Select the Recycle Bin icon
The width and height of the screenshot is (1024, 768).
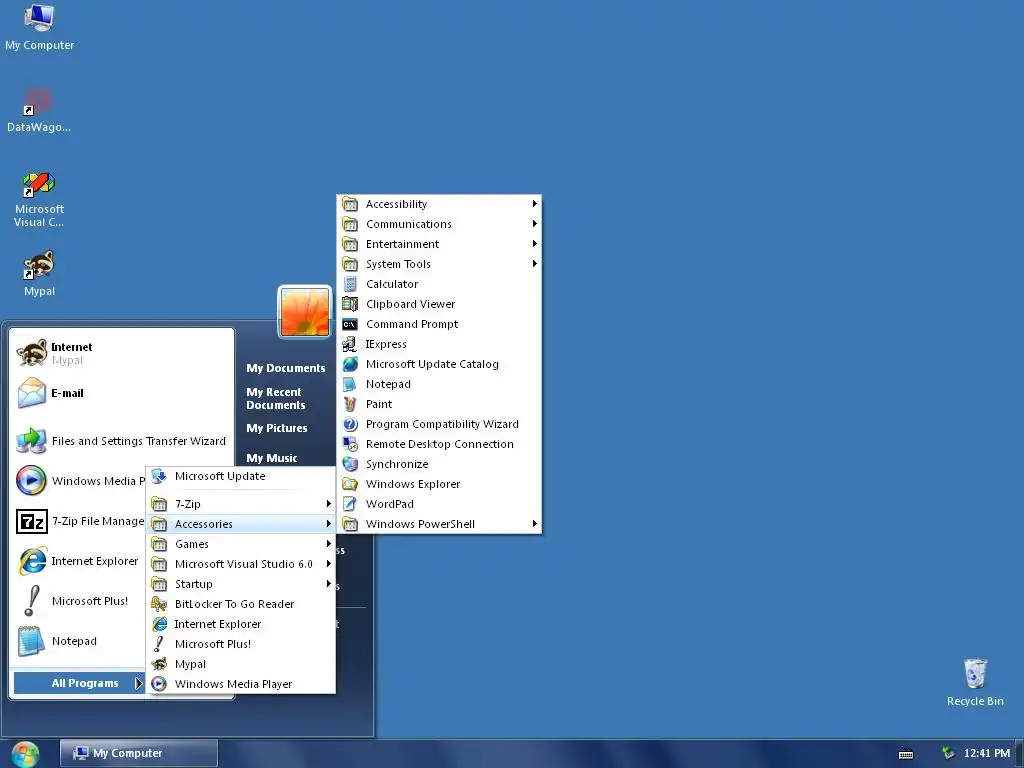coord(974,682)
